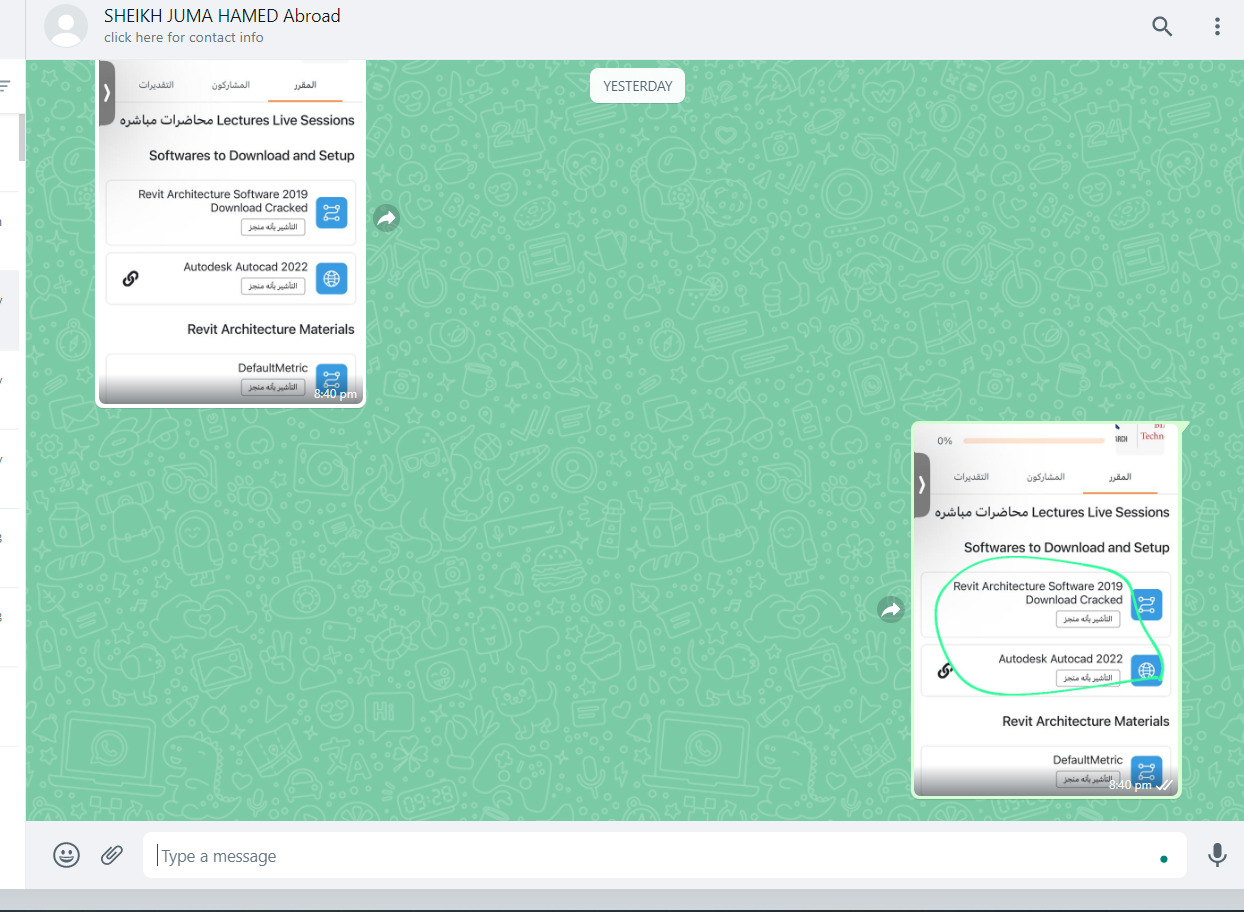This screenshot has width=1244, height=912.
Task: Focus the 'Type a message' input field
Action: coord(664,856)
